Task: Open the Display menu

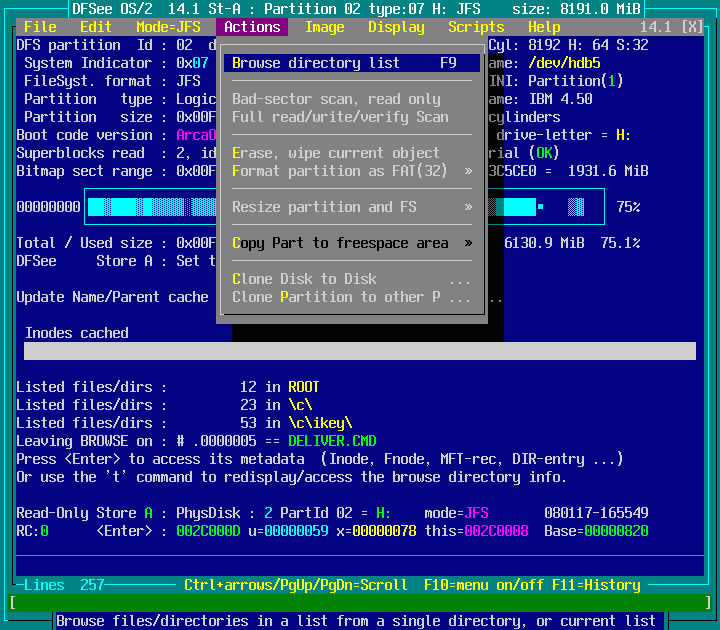Action: (x=396, y=27)
